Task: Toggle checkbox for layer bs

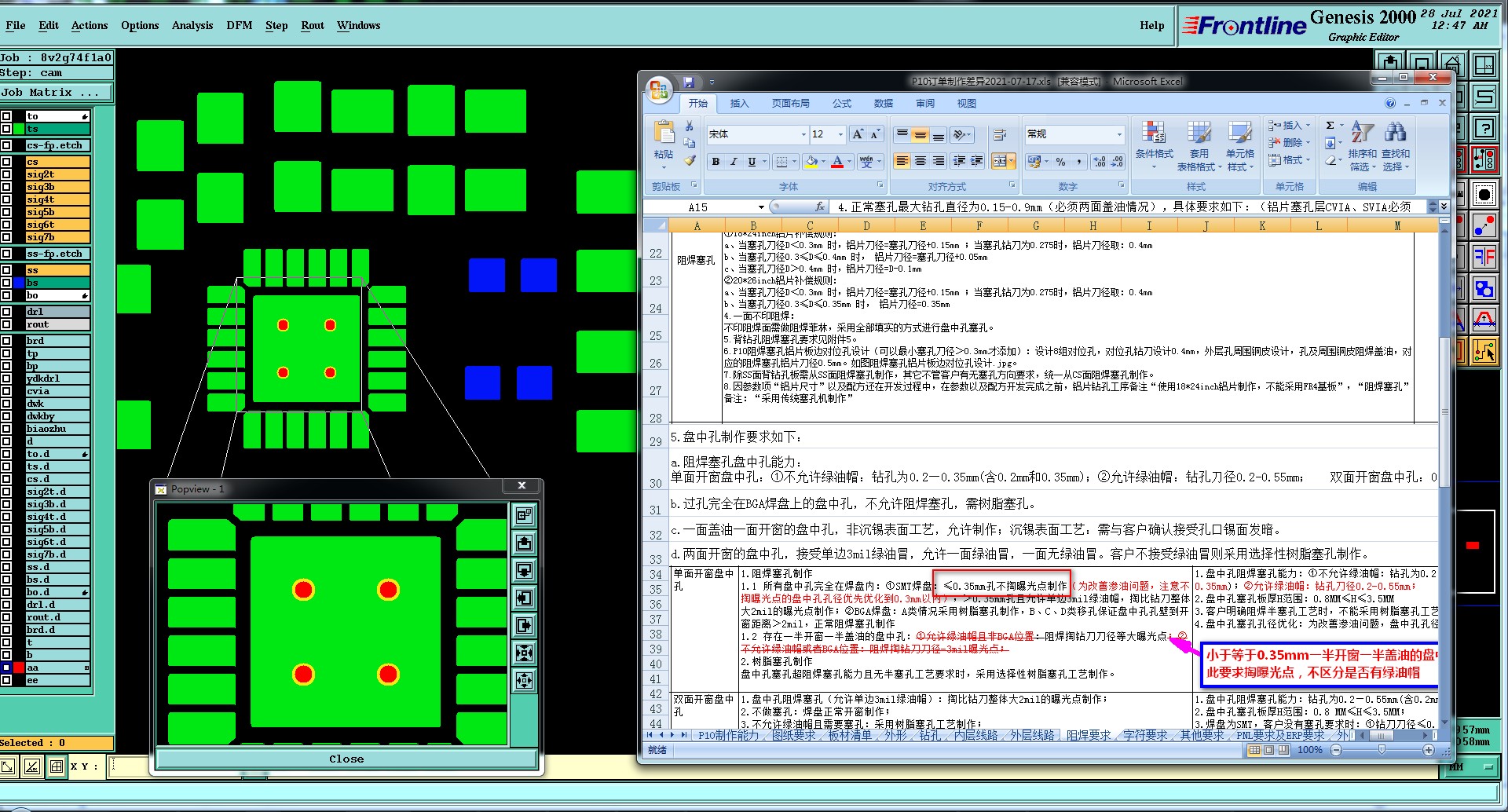Action: click(6, 283)
